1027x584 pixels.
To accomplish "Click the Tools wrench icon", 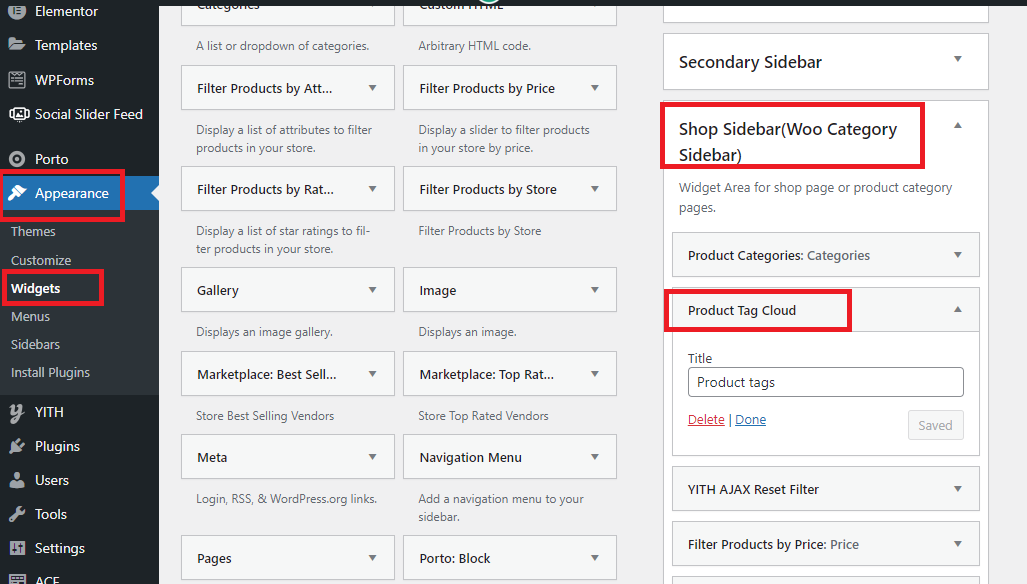I will pyautogui.click(x=16, y=514).
